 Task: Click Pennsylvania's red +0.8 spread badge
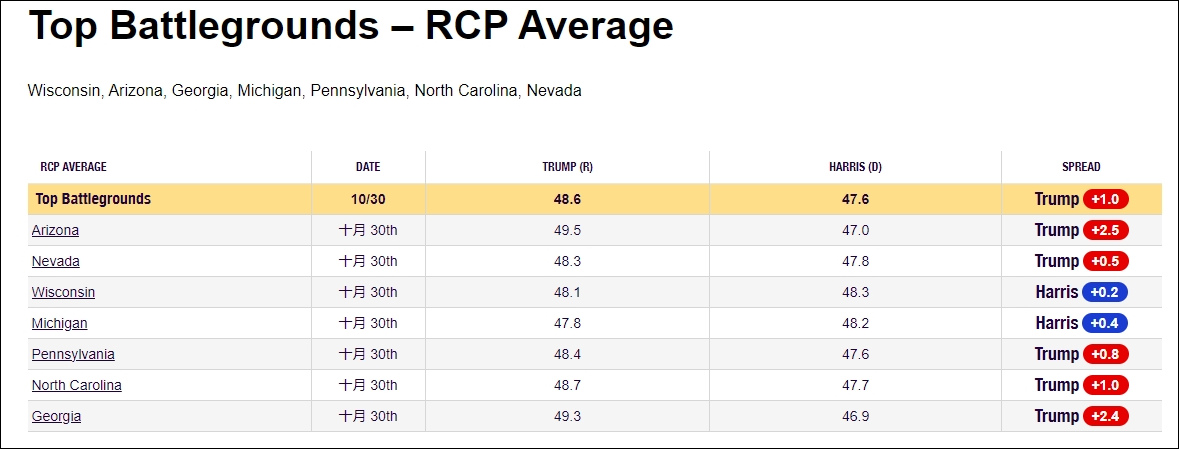[x=1105, y=354]
